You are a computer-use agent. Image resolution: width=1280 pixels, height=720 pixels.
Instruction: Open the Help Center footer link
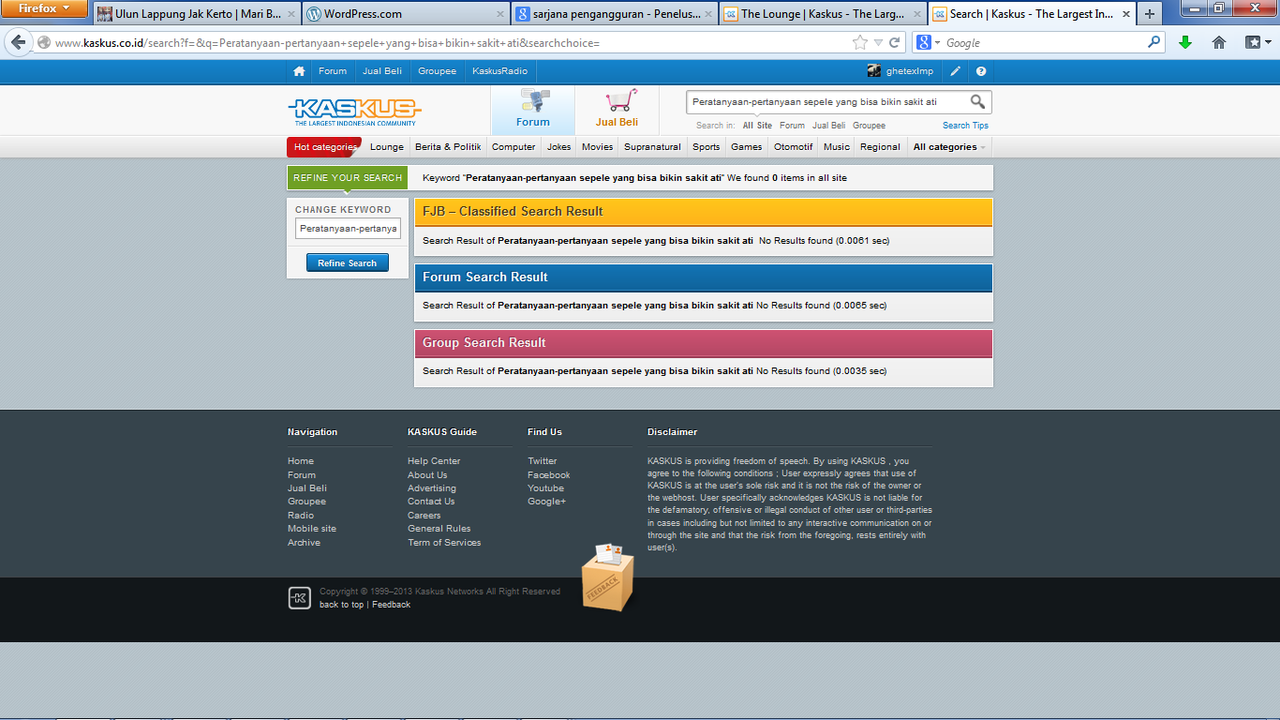[x=434, y=461]
